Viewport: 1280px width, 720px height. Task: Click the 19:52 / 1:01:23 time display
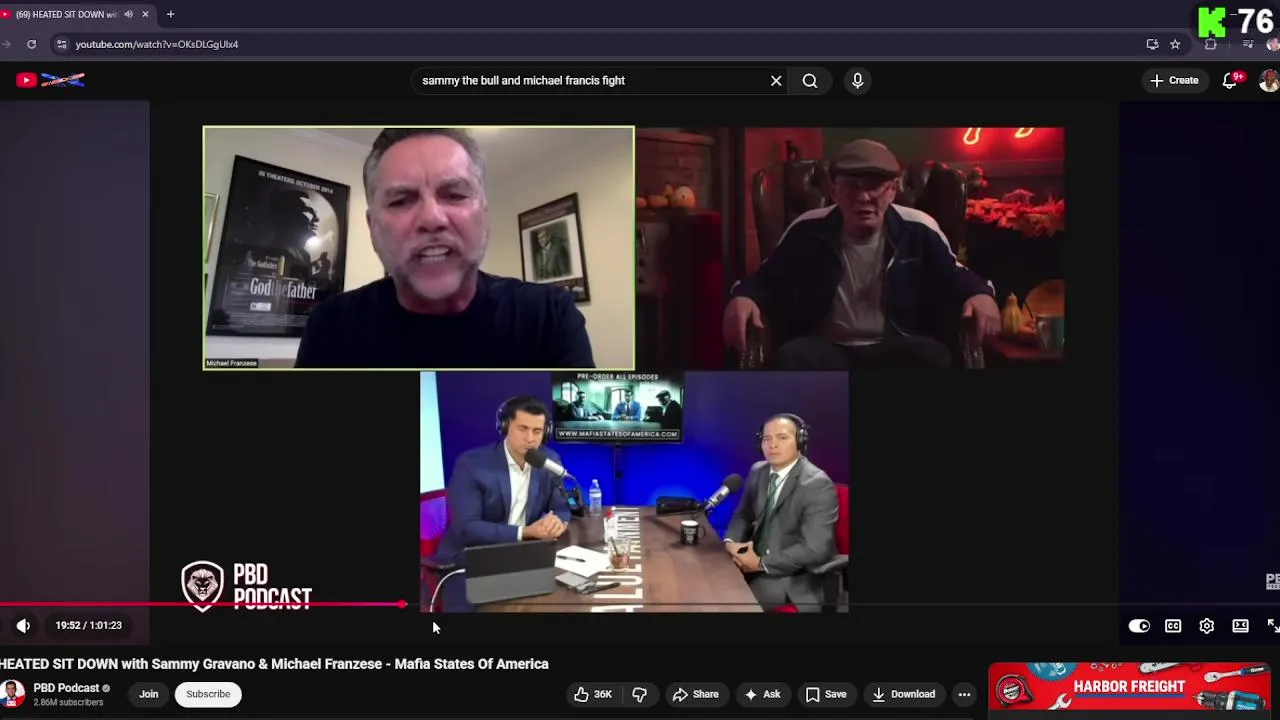tap(88, 626)
